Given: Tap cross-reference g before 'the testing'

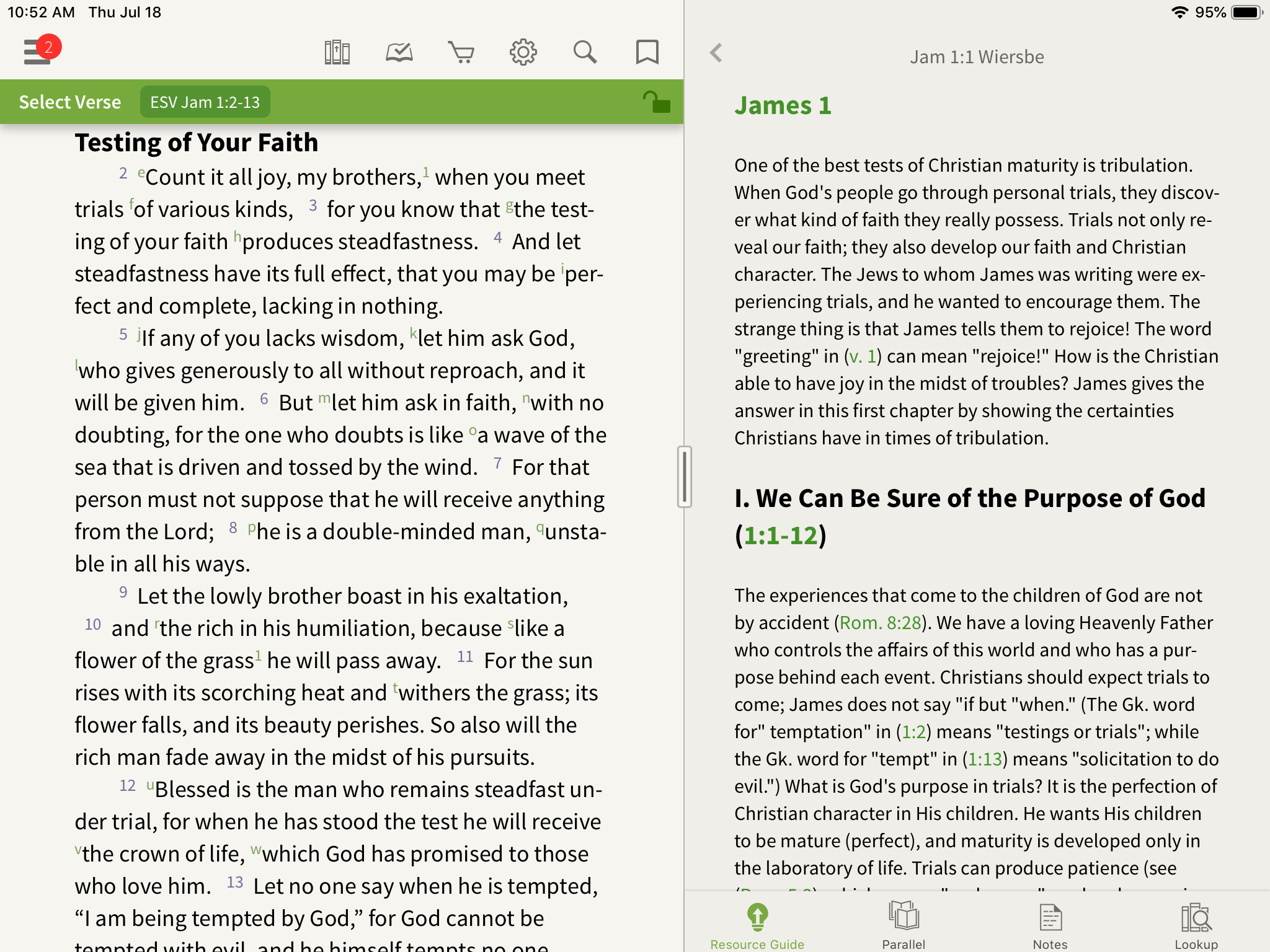Looking at the screenshot, I should (509, 206).
